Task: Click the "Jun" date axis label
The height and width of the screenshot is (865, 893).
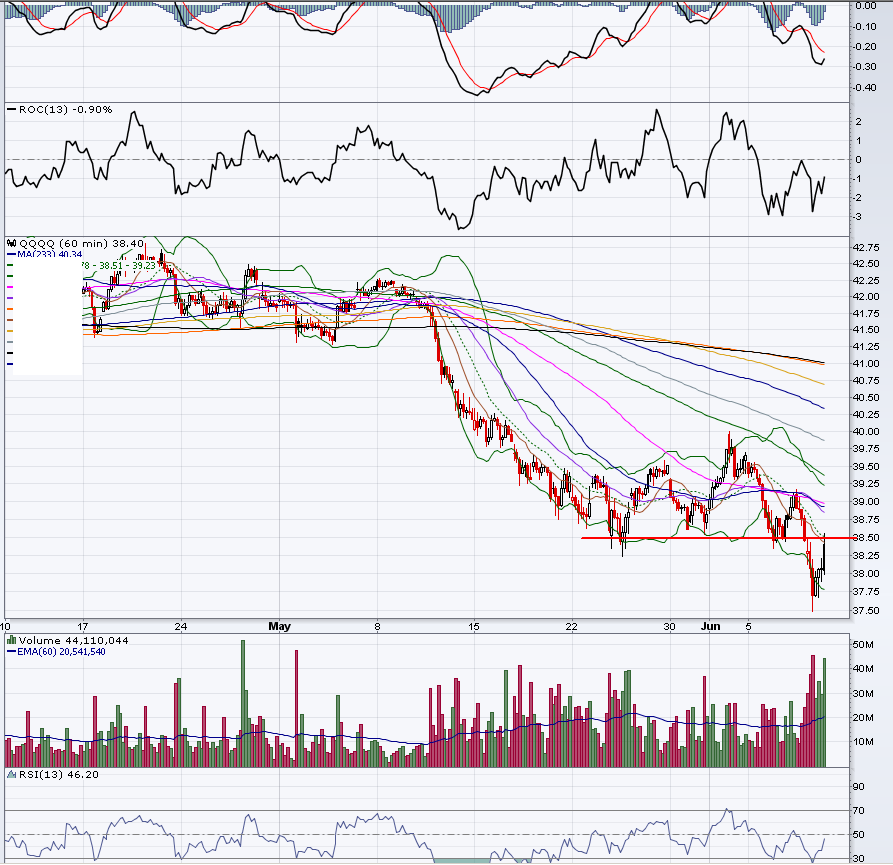Action: pos(710,626)
